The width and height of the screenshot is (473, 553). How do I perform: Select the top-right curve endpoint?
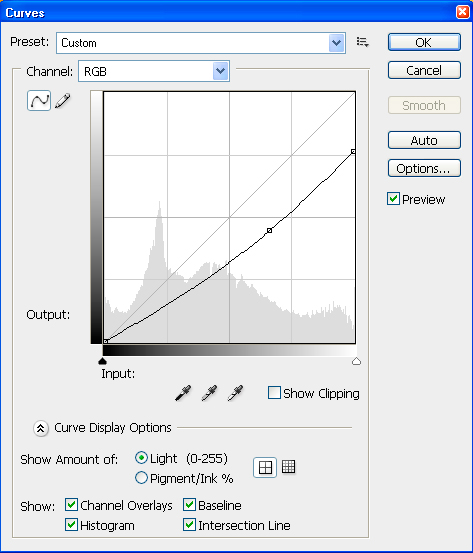click(x=353, y=151)
